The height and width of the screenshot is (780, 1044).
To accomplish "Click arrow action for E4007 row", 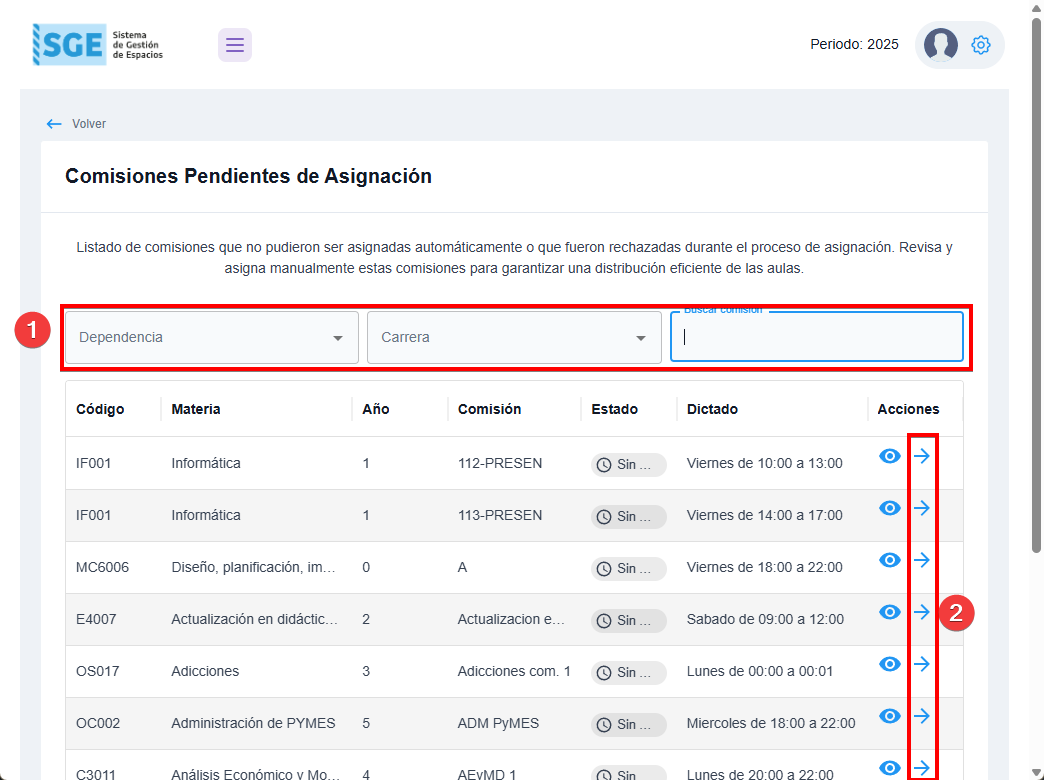I will coord(921,612).
